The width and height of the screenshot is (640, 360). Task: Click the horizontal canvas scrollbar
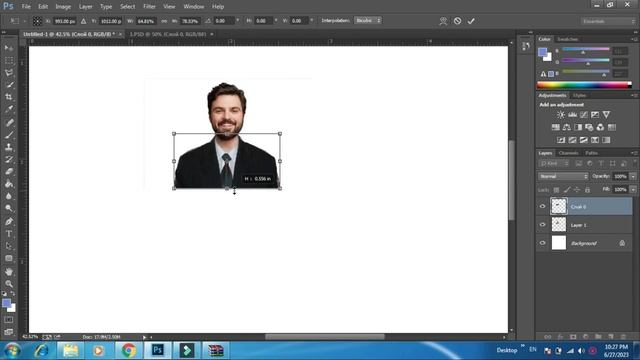[324, 337]
